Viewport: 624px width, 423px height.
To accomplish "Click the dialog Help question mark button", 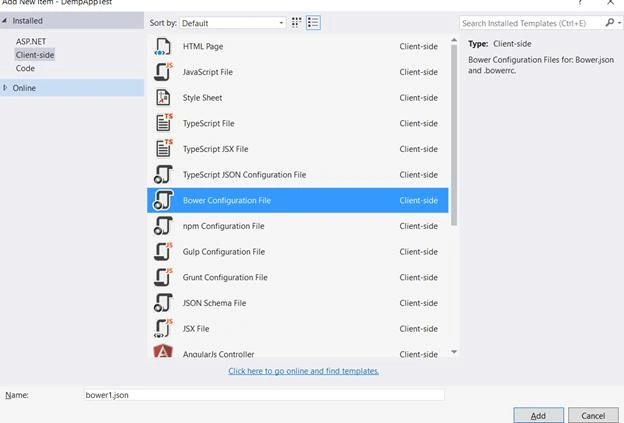I will (x=580, y=2).
